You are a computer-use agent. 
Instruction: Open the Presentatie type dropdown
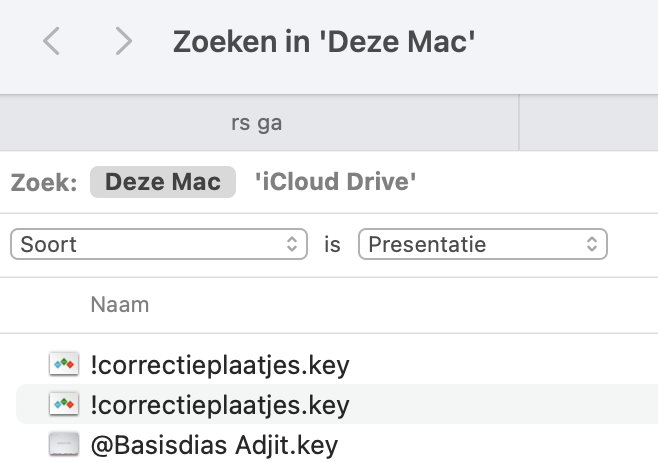coord(482,244)
